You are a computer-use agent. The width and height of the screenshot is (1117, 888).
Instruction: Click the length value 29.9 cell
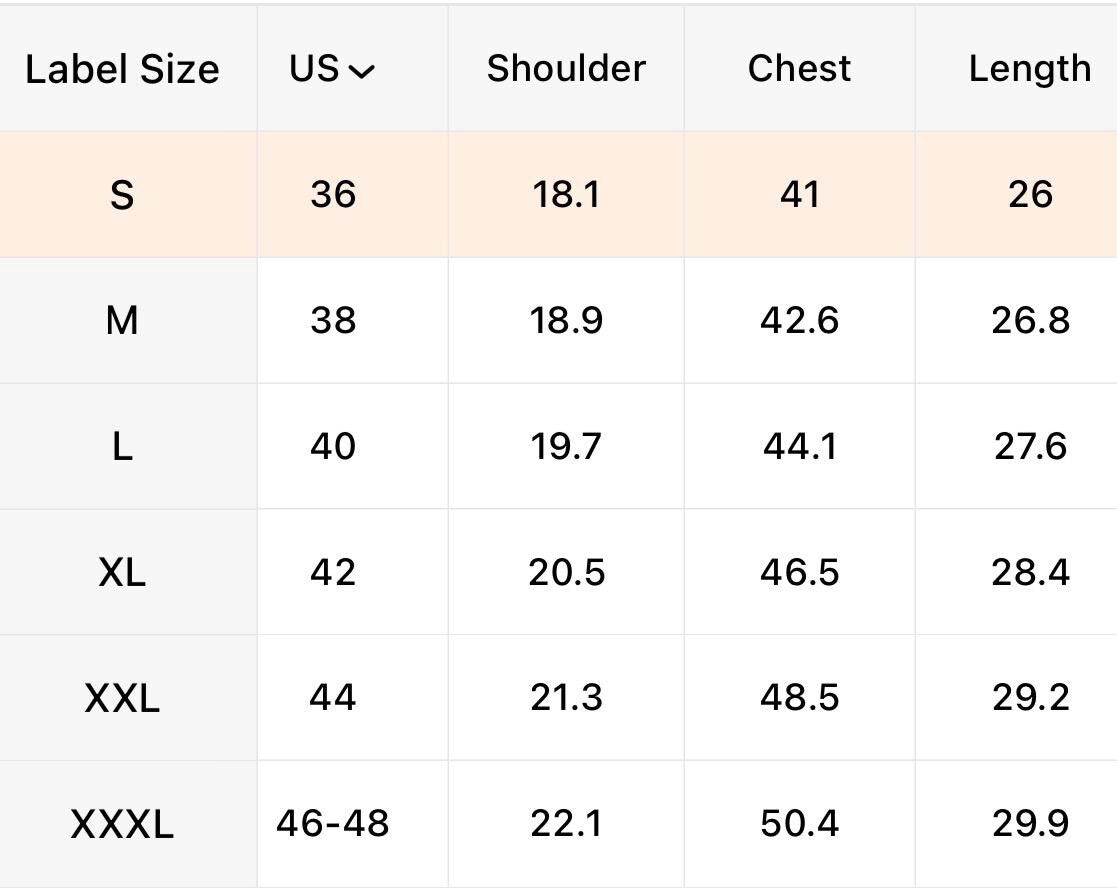point(1030,823)
